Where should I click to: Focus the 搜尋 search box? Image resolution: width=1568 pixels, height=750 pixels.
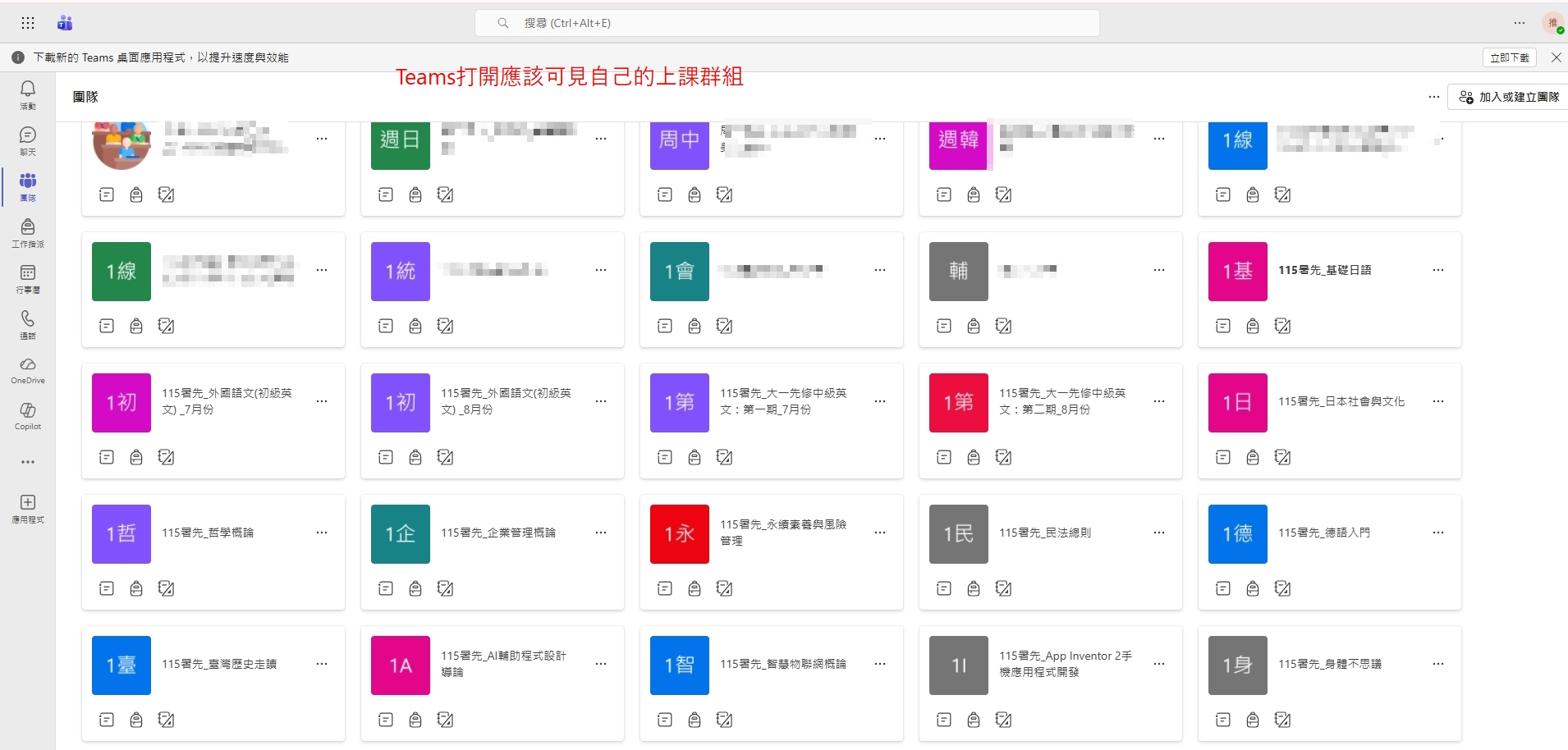[787, 23]
